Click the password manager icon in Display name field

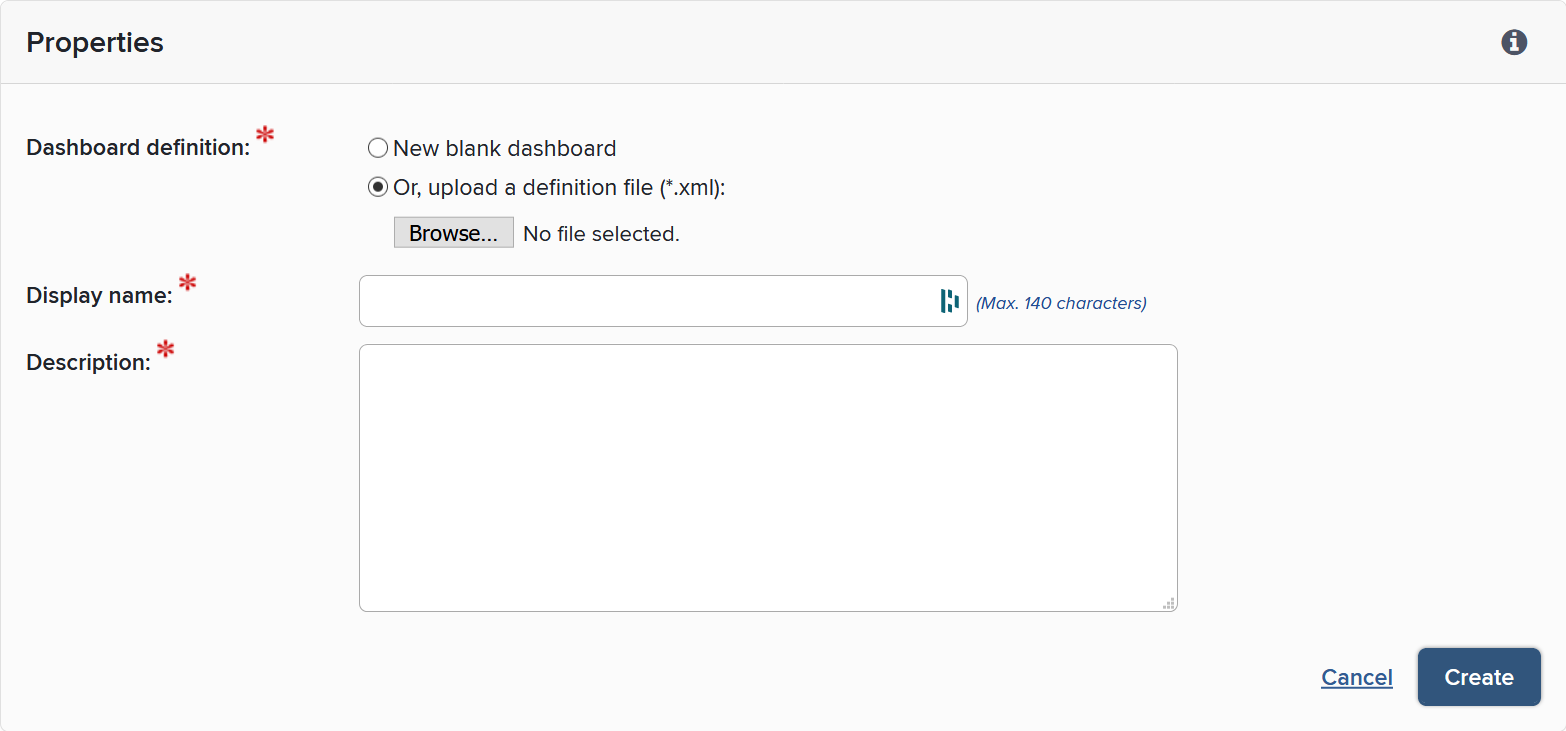[x=949, y=301]
